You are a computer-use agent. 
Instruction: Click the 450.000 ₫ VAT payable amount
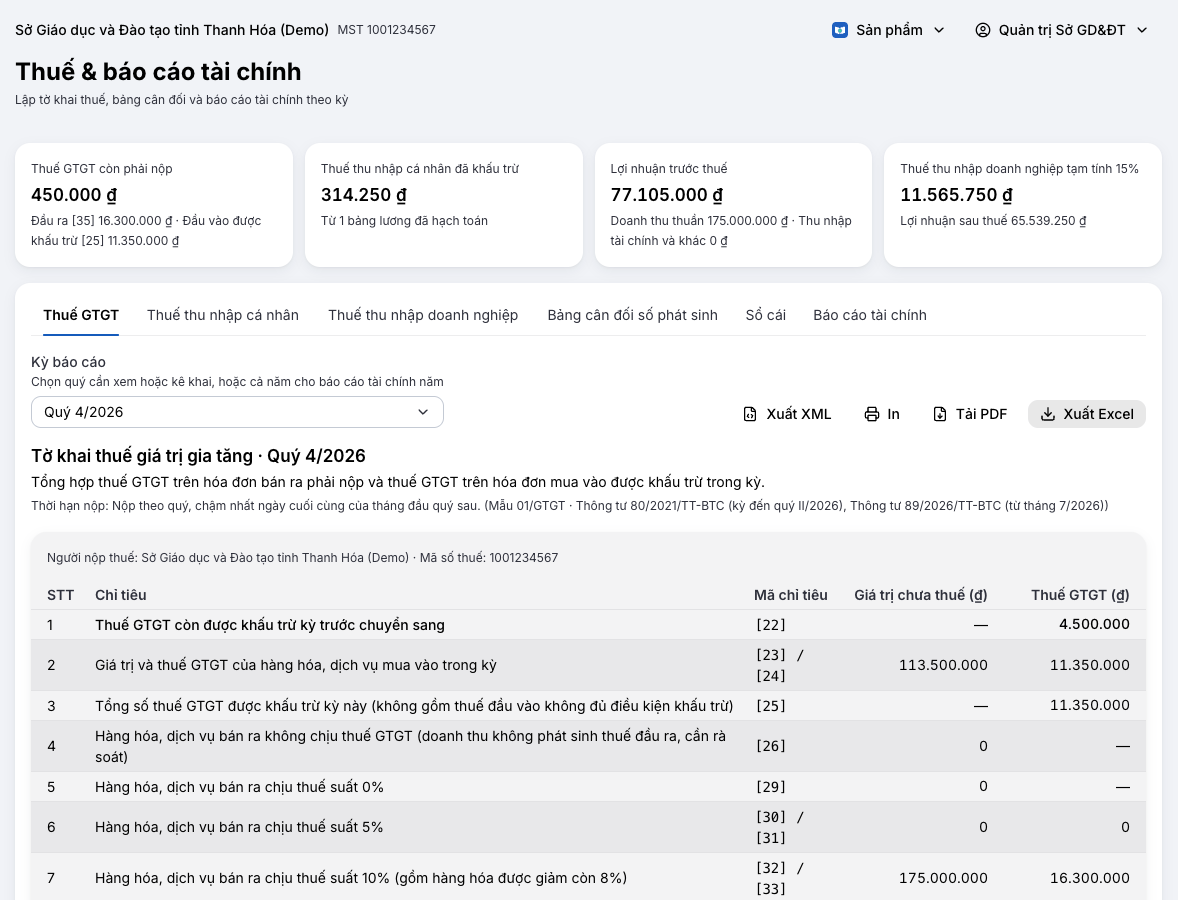tap(74, 195)
